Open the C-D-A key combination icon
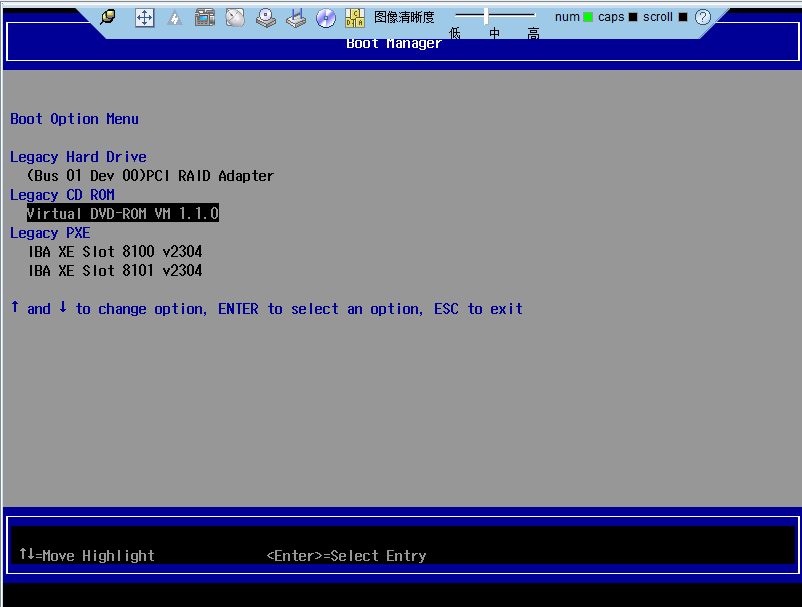 click(x=355, y=18)
